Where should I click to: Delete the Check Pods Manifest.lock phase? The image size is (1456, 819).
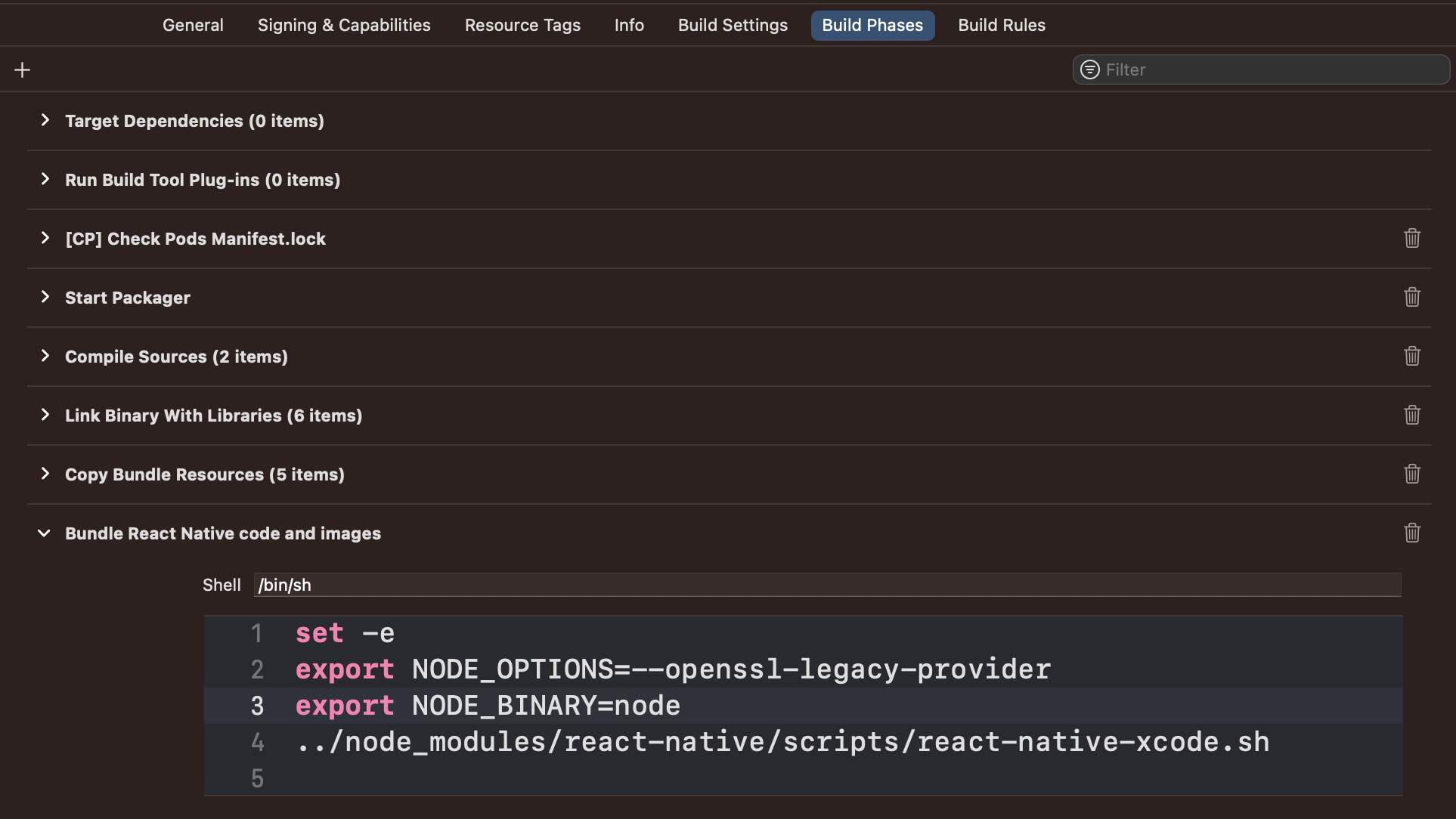[1411, 239]
